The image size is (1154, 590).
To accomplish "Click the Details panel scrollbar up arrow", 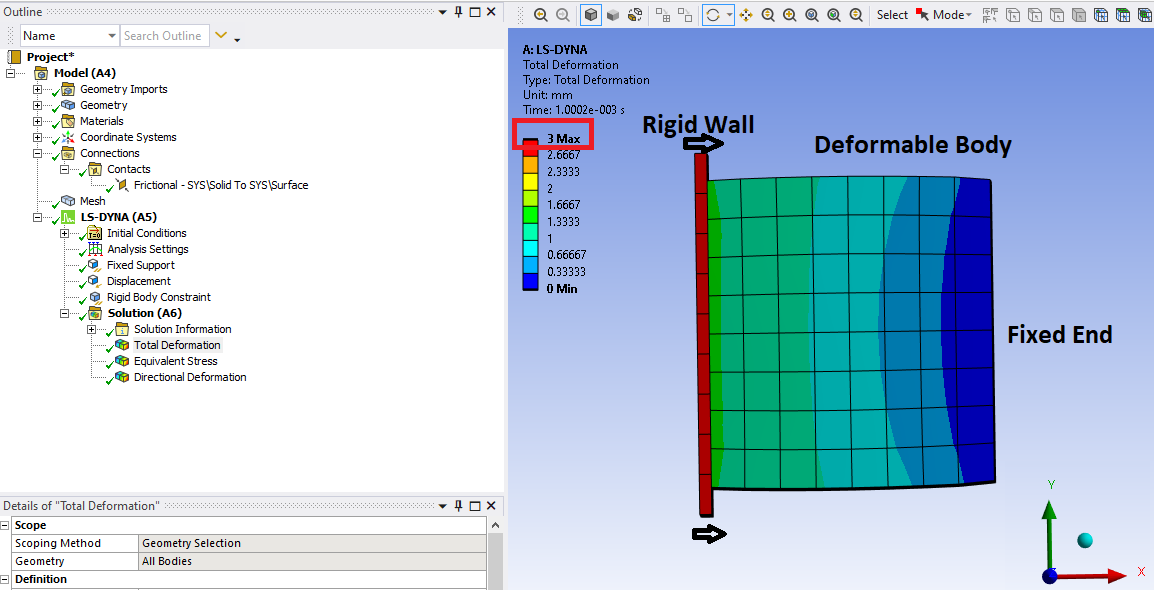I will click(x=495, y=525).
